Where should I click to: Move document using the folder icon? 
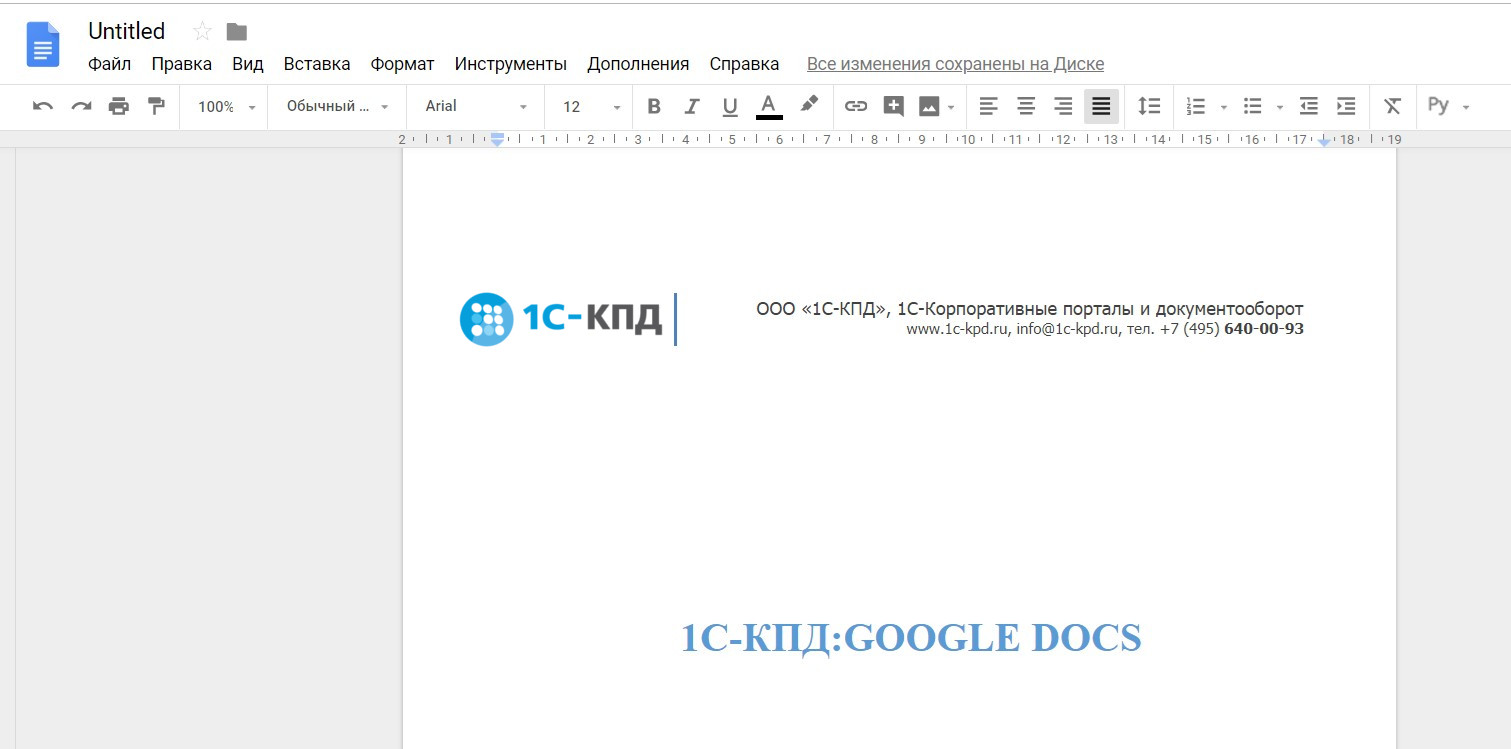pyautogui.click(x=236, y=32)
